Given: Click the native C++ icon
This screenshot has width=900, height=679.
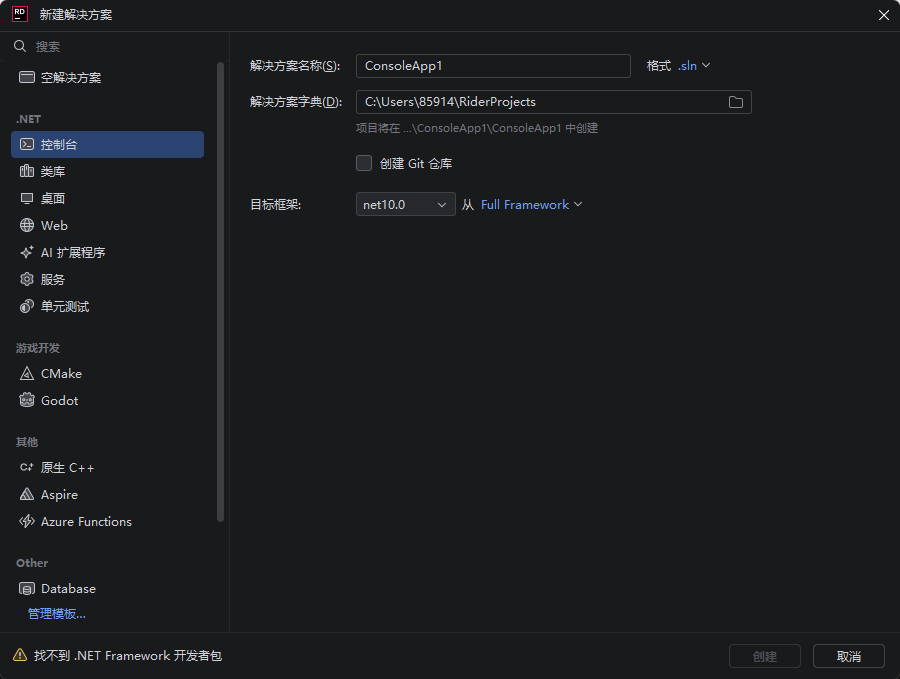Looking at the screenshot, I should click(26, 467).
